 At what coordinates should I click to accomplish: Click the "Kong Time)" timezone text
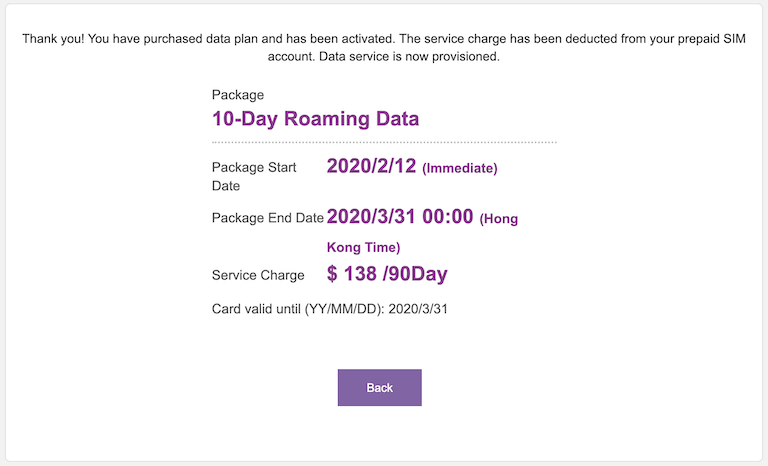point(363,247)
